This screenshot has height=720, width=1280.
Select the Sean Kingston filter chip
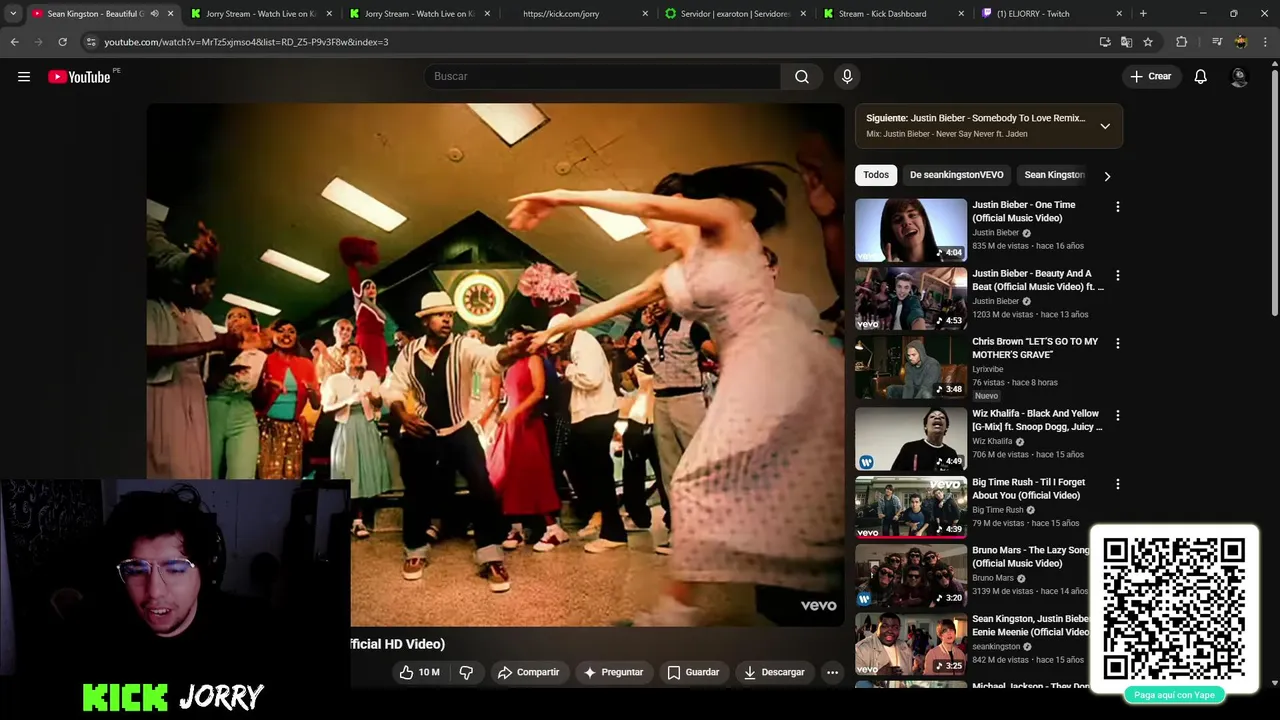tap(1054, 175)
